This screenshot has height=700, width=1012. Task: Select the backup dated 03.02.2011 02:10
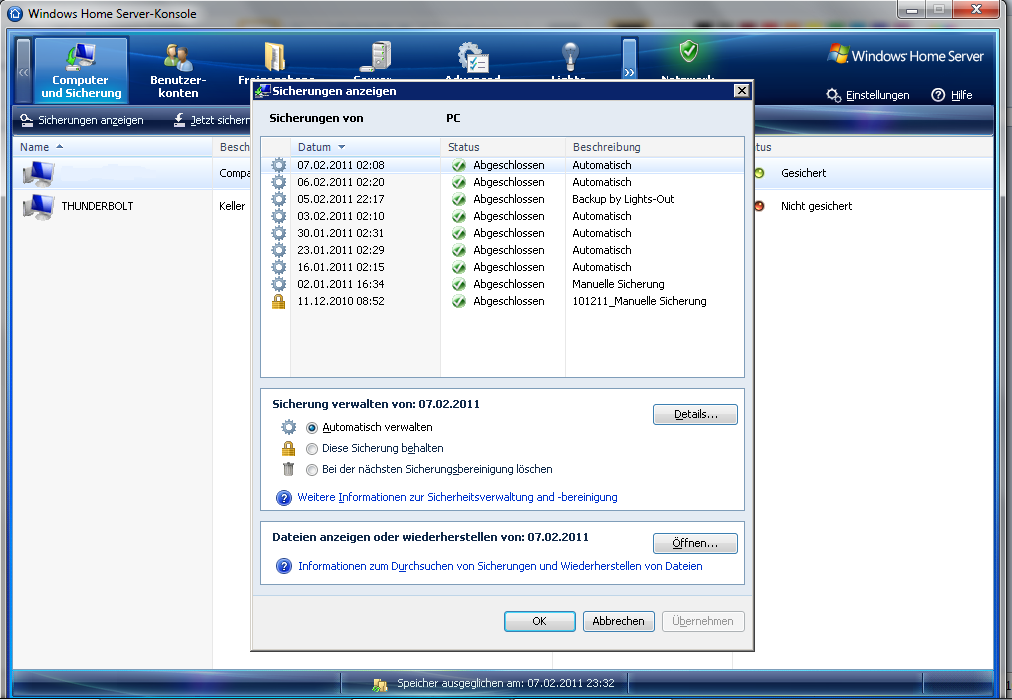pos(502,216)
